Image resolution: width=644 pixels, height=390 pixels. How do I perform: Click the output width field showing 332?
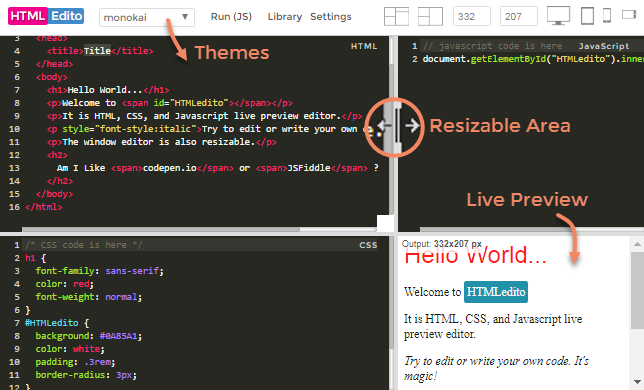coord(472,16)
